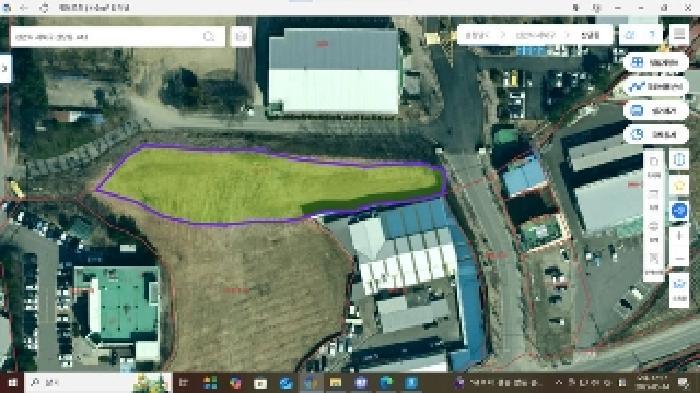The image size is (700, 393).
Task: Open the notification center on the taskbar
Action: (683, 383)
